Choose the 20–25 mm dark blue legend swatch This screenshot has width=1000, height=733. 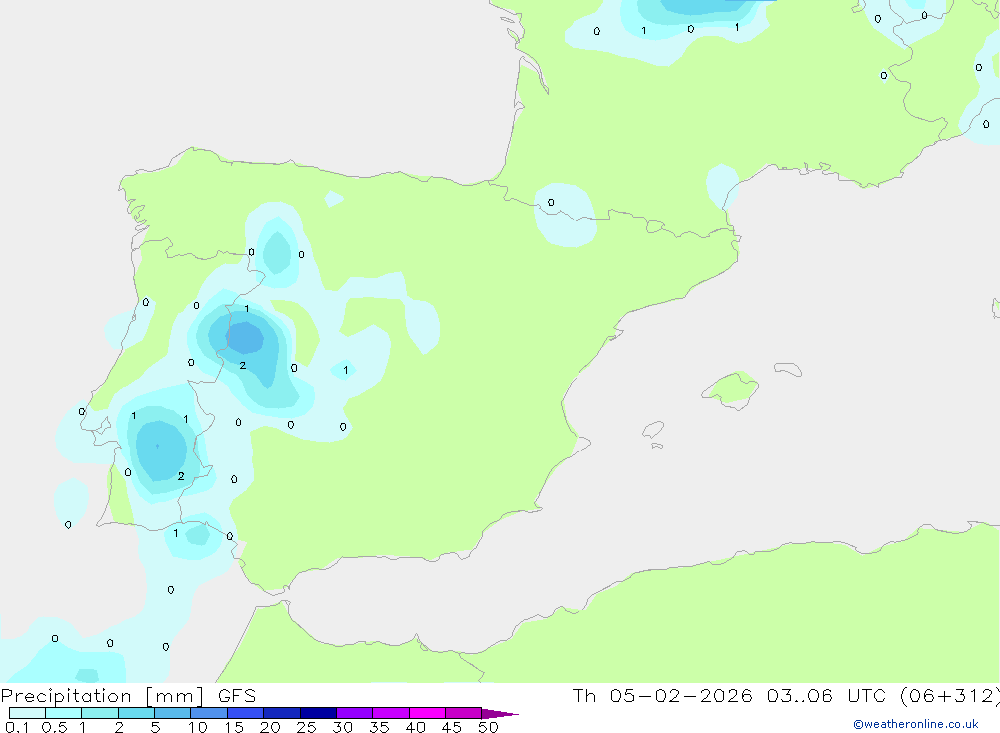[x=282, y=713]
